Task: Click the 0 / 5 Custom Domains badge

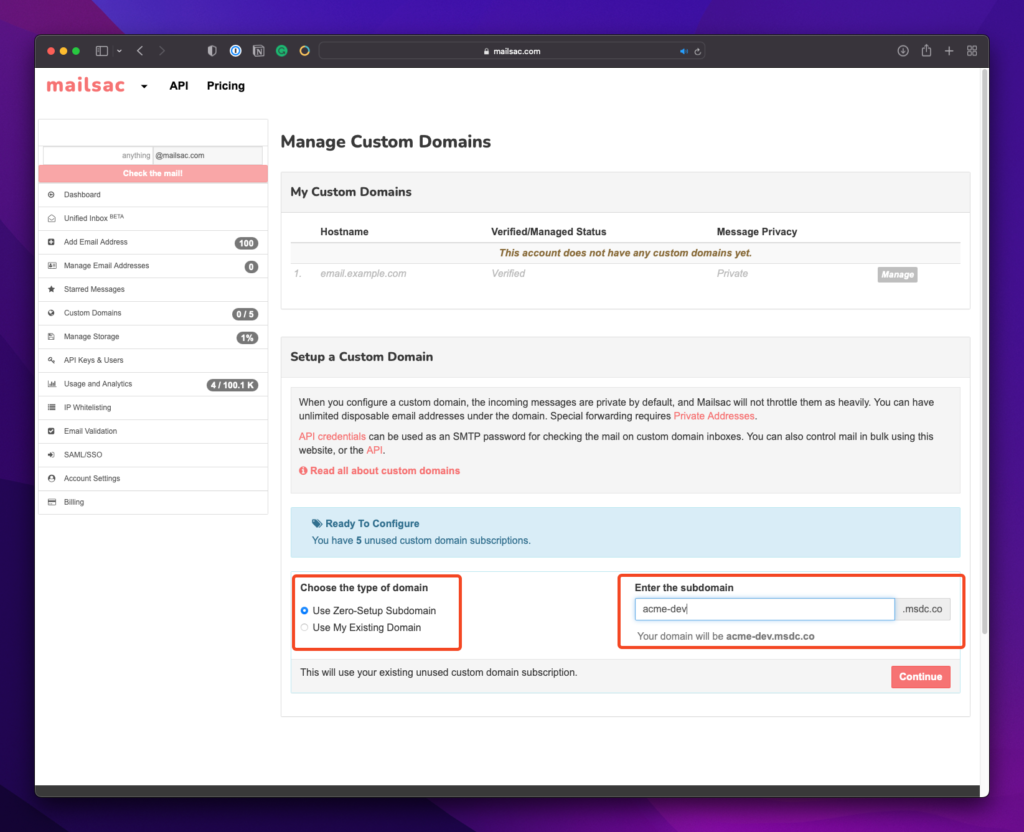Action: click(x=245, y=314)
